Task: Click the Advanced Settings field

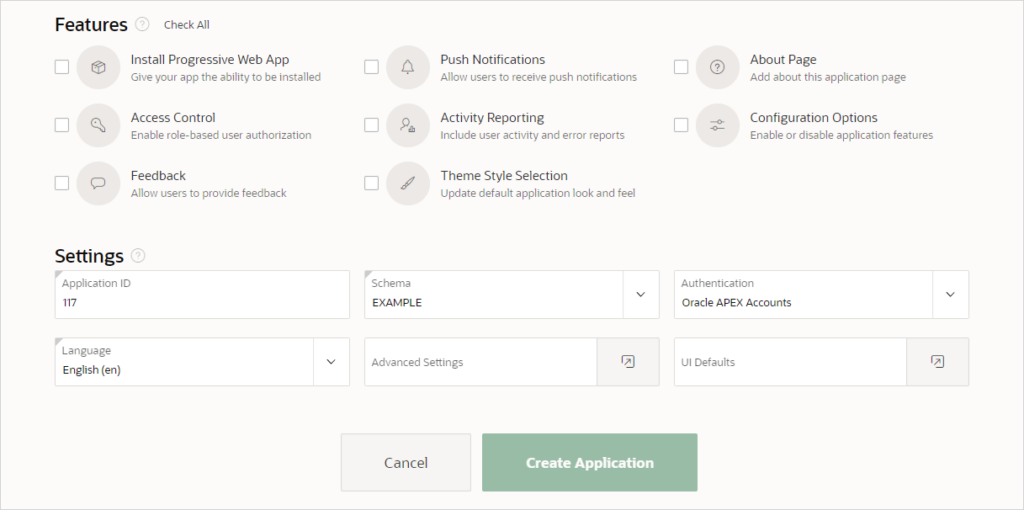Action: click(x=481, y=362)
